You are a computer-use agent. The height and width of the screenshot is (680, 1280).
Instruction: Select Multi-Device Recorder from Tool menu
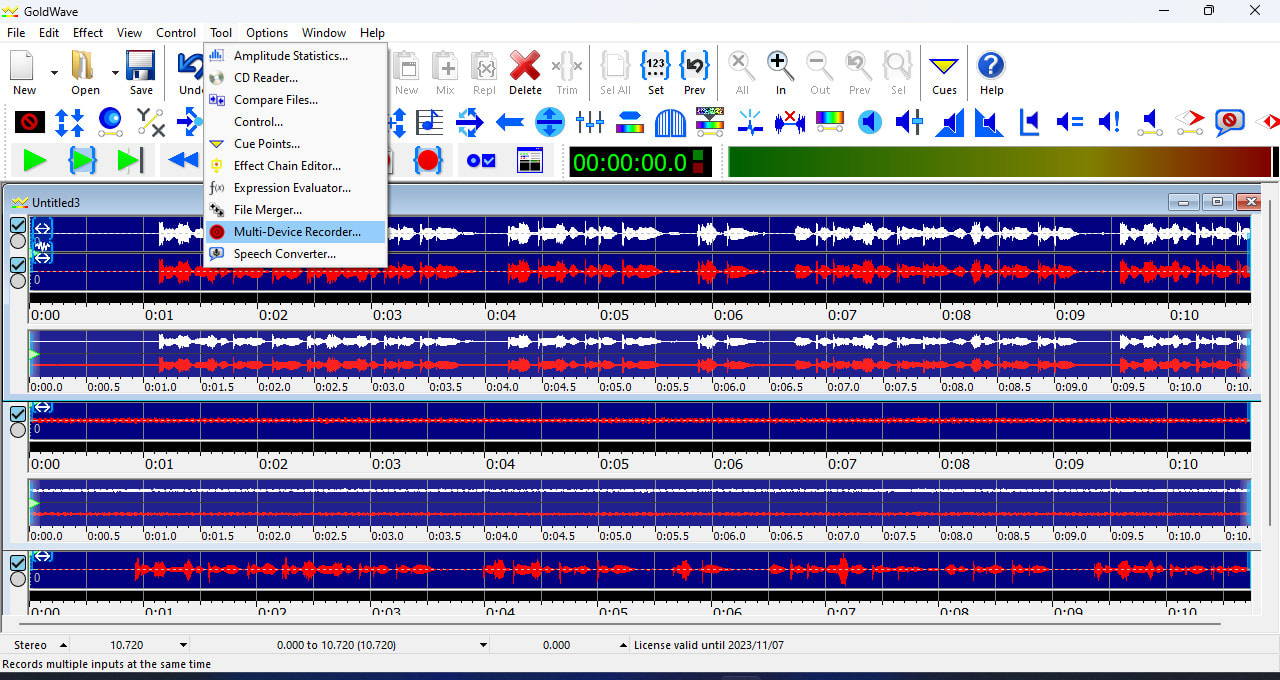(x=296, y=232)
